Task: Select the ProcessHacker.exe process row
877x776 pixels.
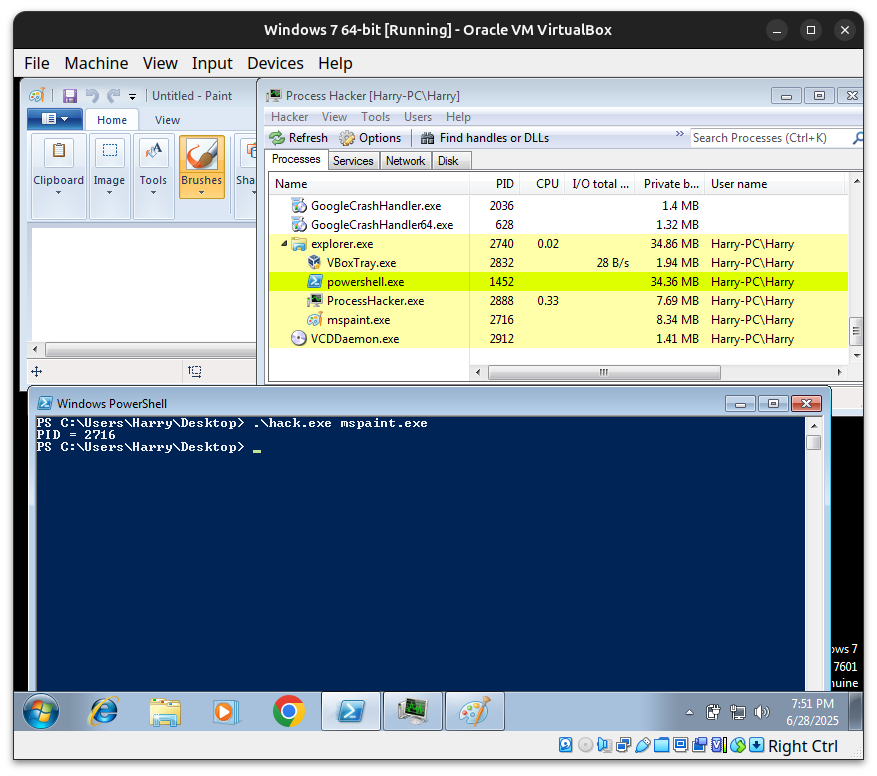Action: [x=558, y=301]
